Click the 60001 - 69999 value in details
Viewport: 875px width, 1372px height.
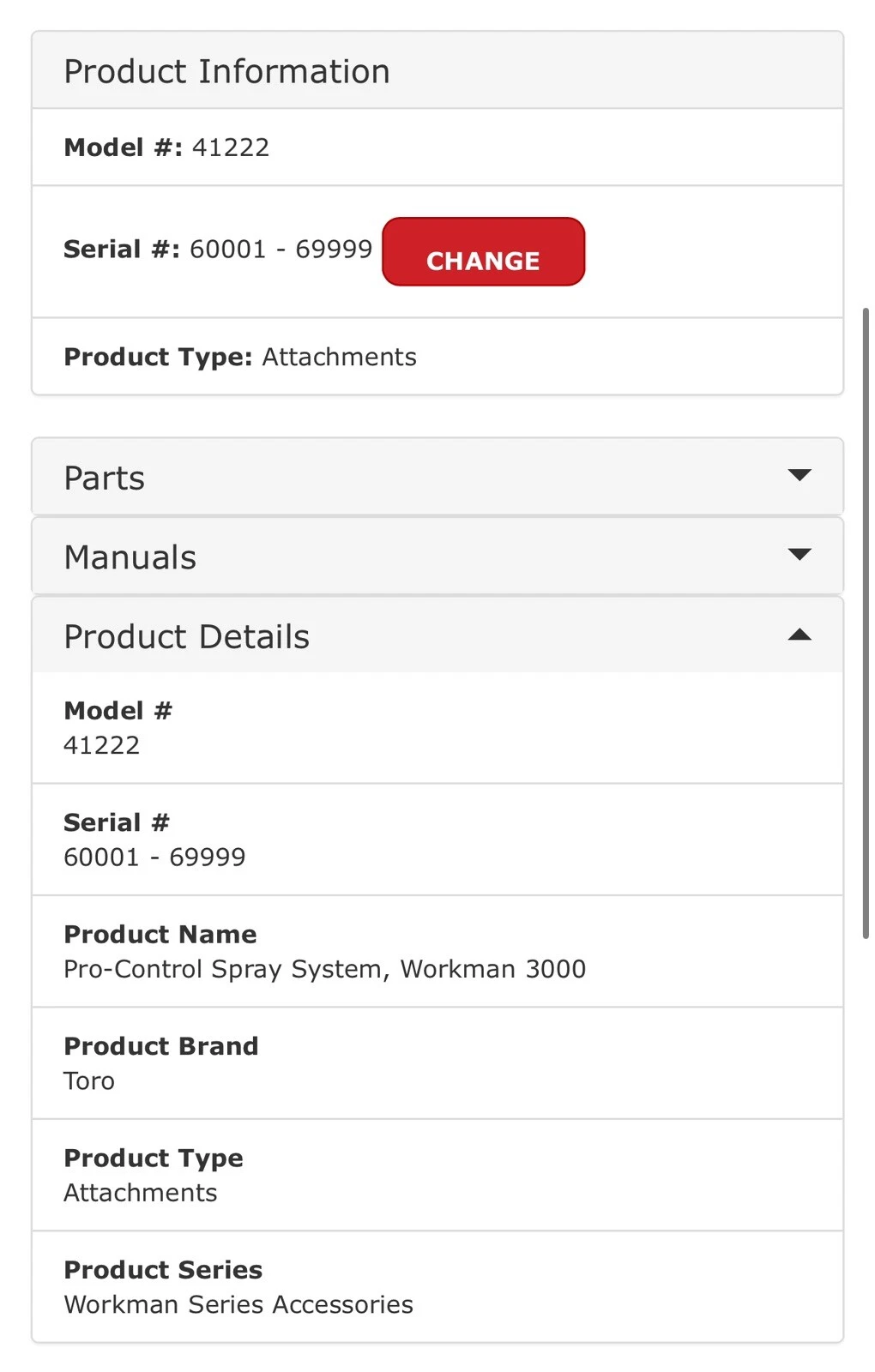coord(154,857)
